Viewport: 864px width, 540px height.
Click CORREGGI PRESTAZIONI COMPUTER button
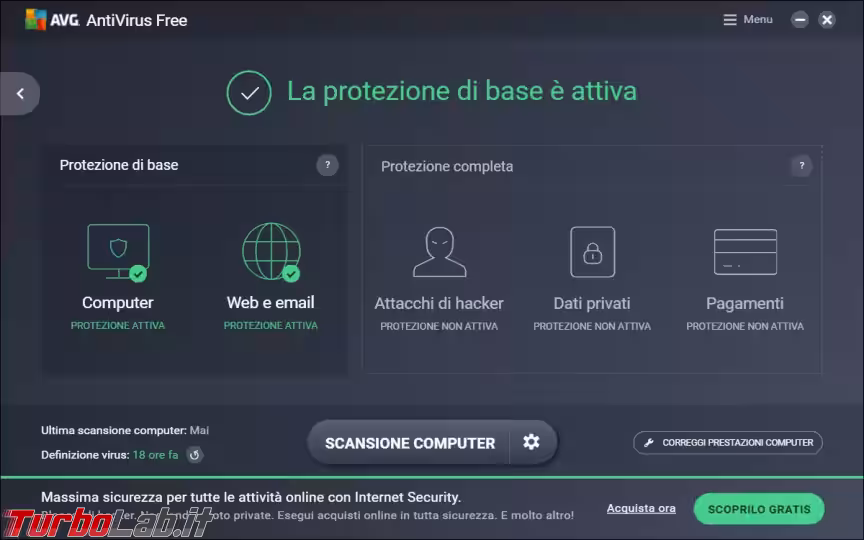728,442
